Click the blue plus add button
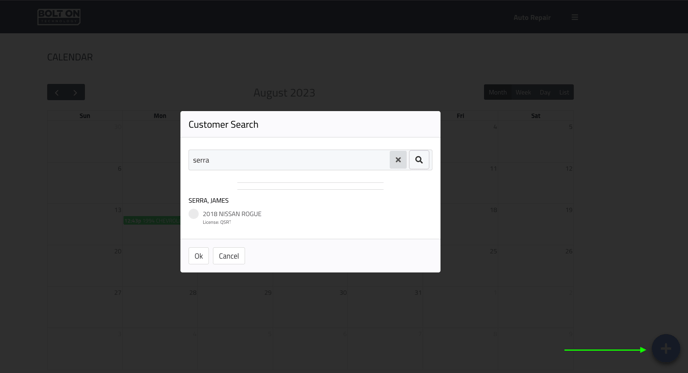 [666, 349]
